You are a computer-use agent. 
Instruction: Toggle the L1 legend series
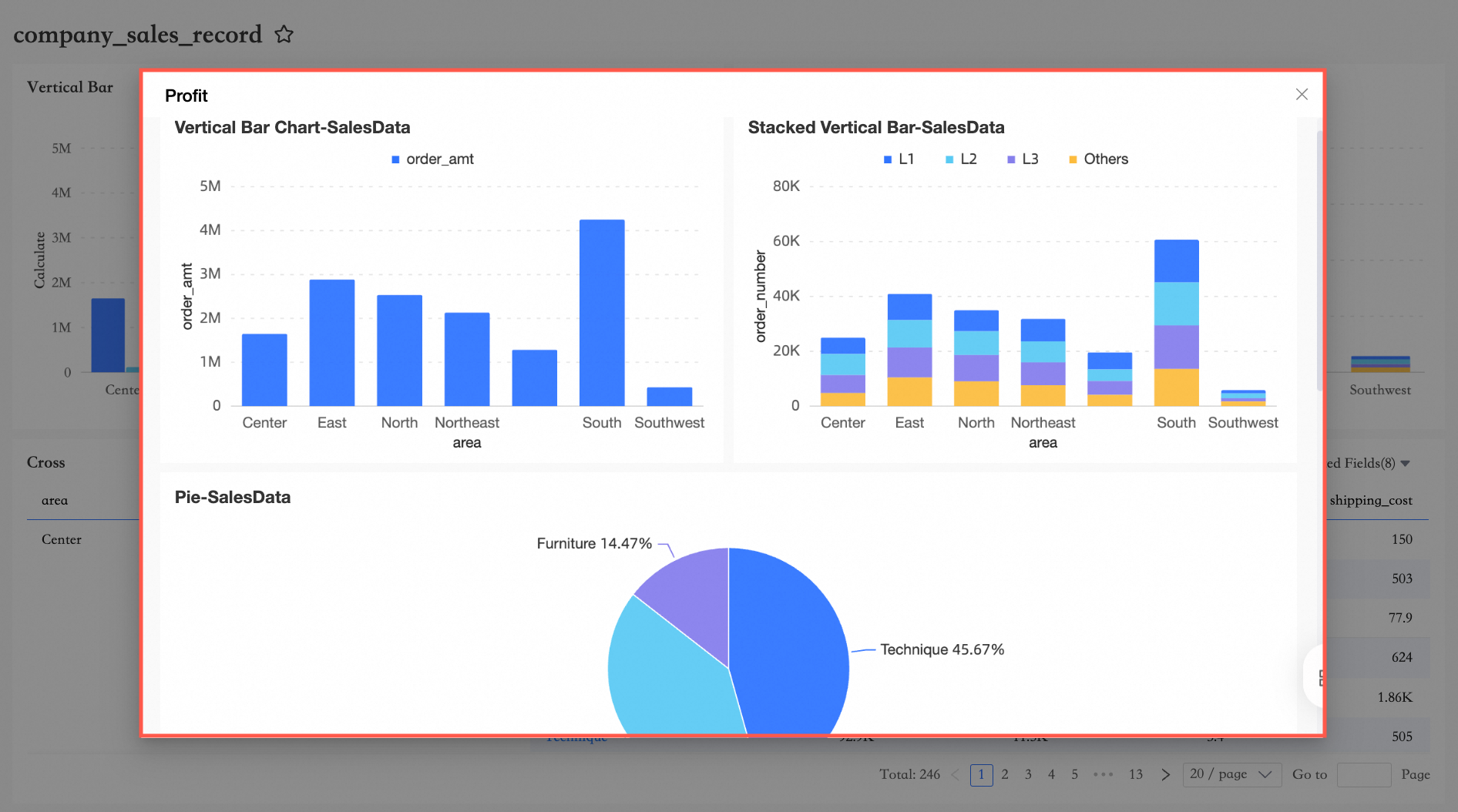click(899, 159)
